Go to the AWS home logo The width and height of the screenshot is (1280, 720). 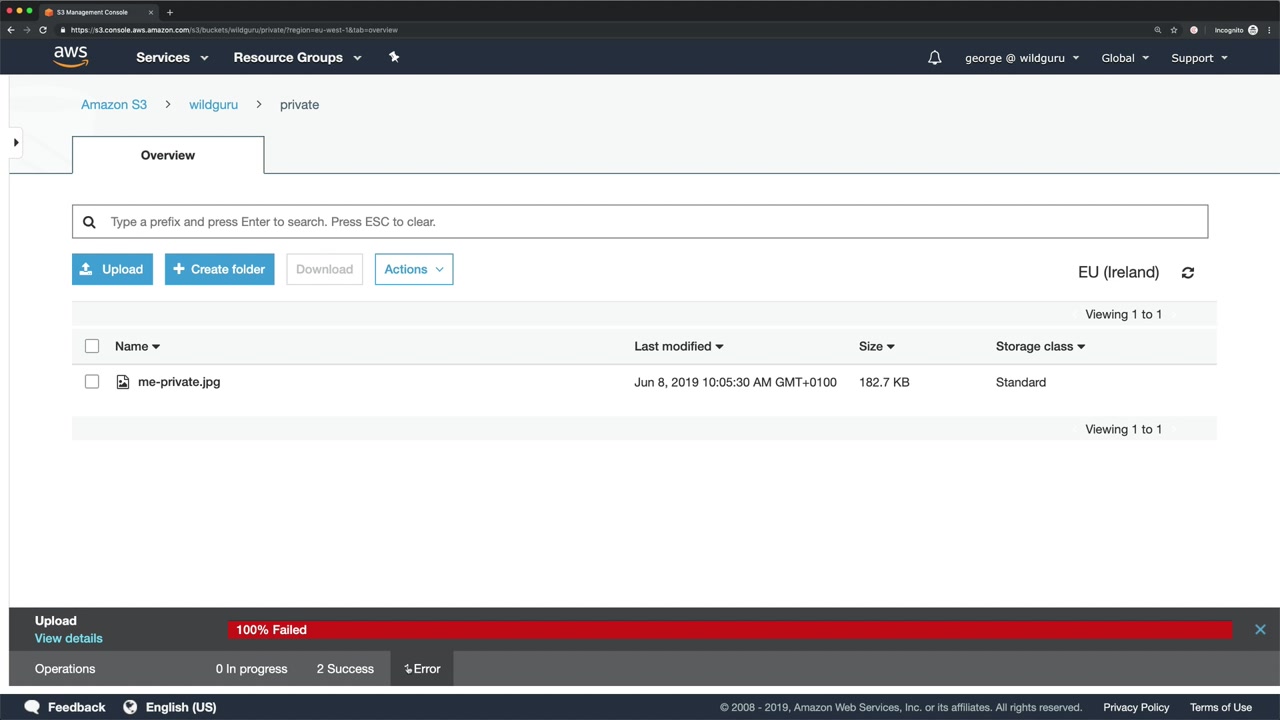[71, 57]
